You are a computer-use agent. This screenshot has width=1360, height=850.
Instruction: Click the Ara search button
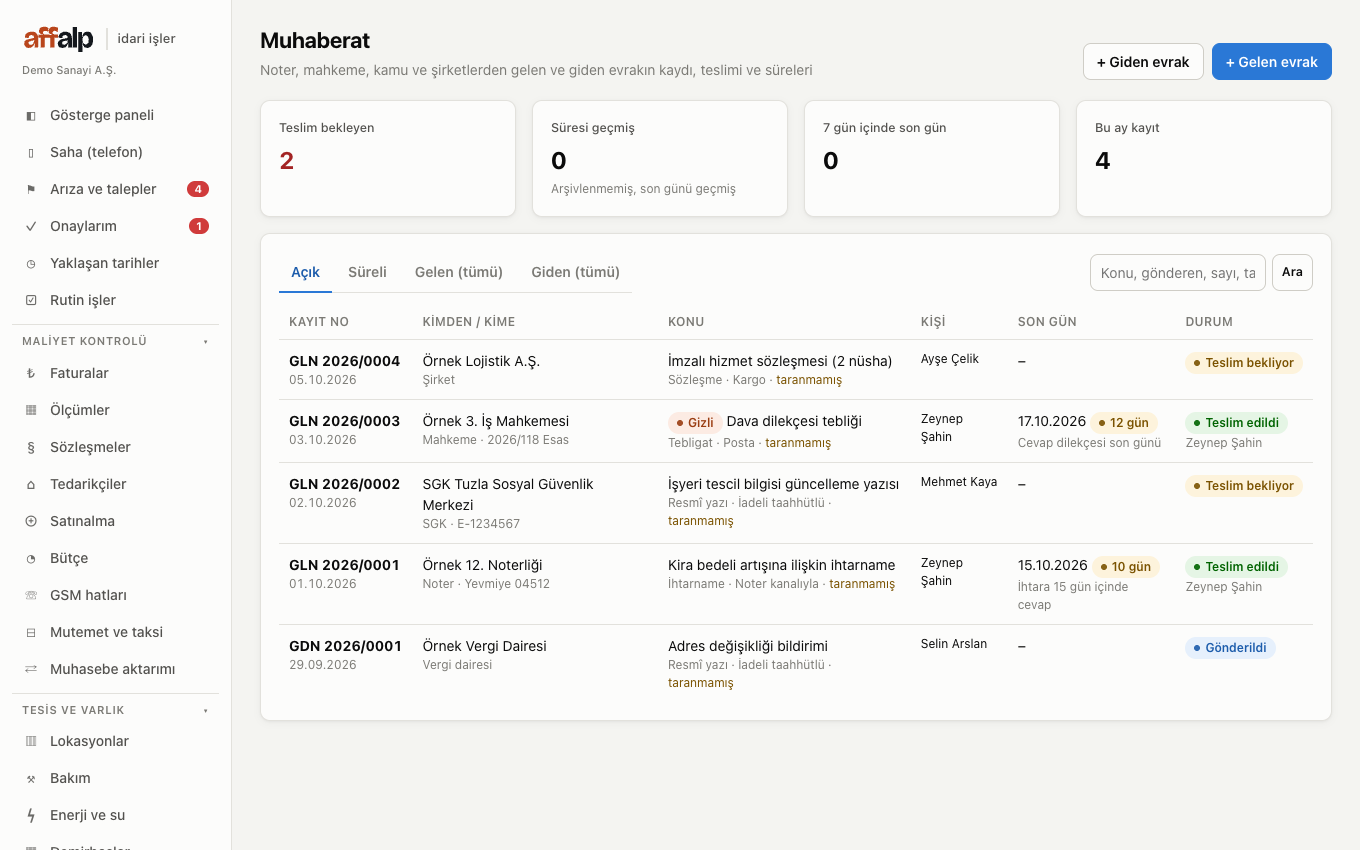point(1292,273)
